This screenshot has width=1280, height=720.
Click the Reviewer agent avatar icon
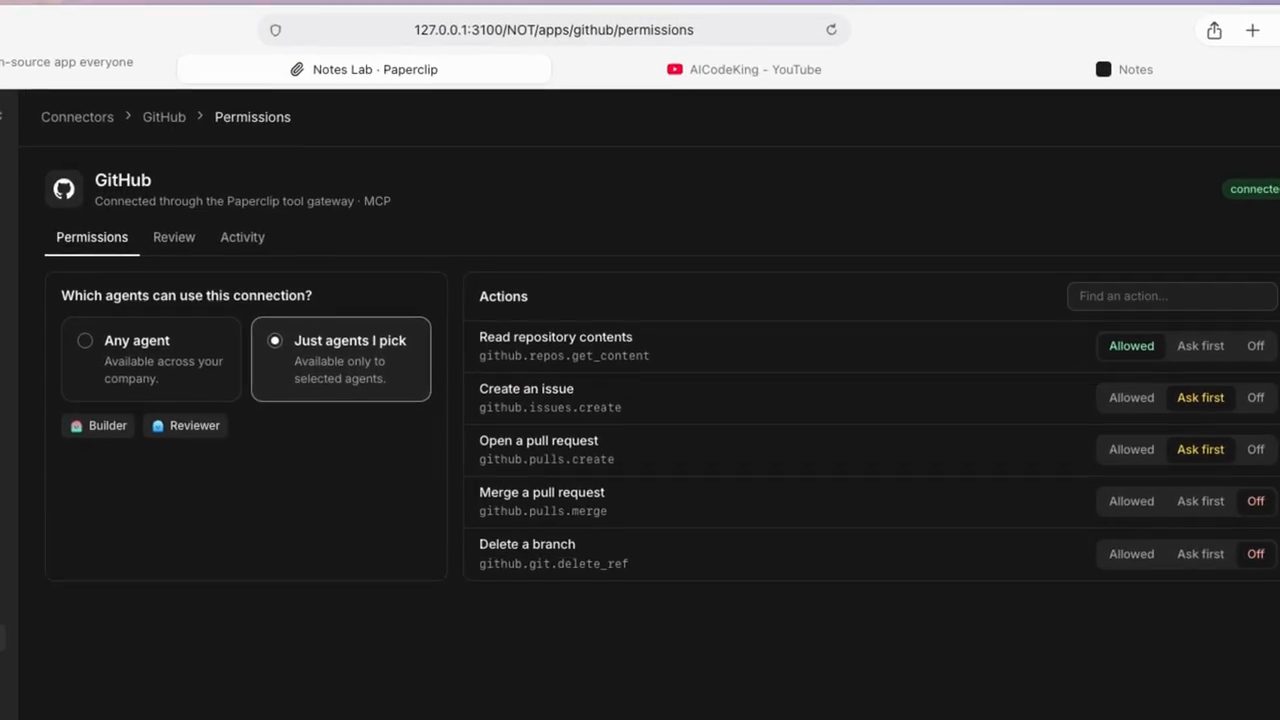158,426
